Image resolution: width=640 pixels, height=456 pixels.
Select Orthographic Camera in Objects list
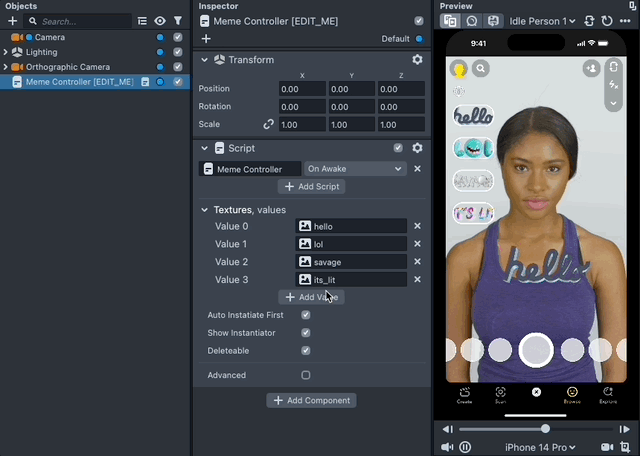click(x=67, y=67)
